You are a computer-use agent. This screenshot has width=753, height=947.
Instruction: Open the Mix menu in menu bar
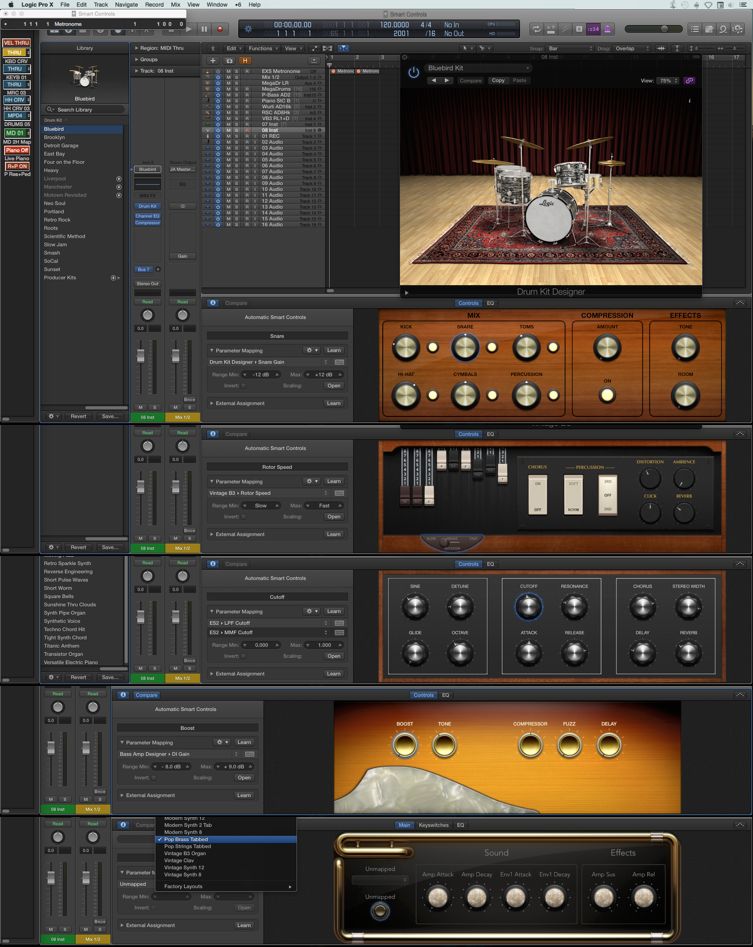coord(175,4)
